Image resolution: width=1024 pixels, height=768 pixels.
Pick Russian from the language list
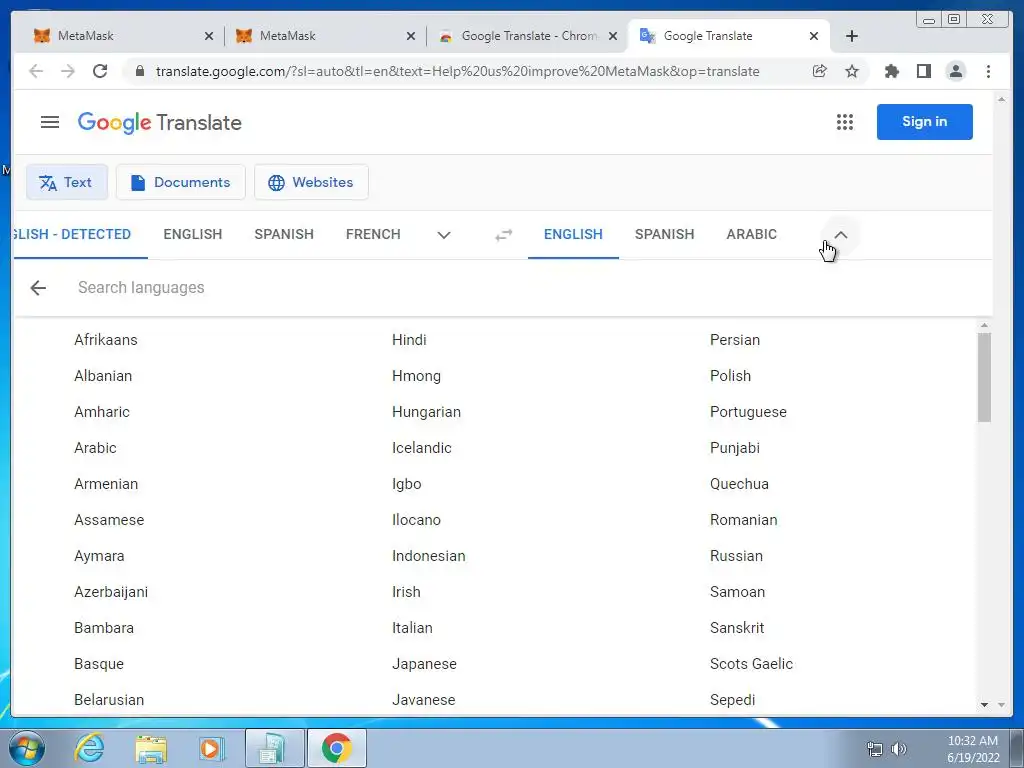736,556
